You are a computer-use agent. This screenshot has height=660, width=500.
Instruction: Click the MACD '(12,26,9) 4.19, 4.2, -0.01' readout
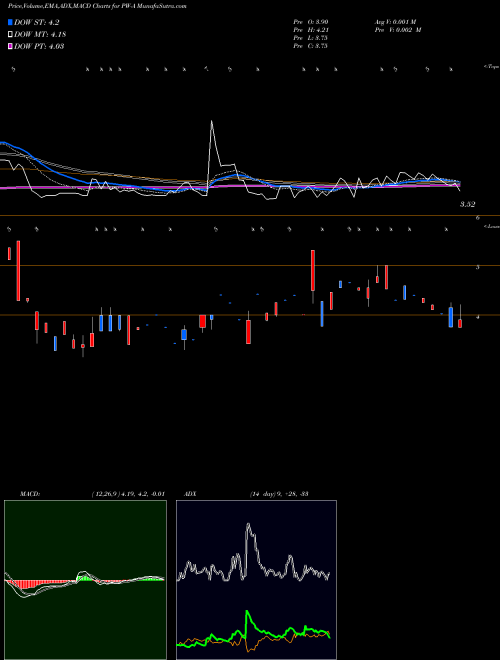[x=128, y=494]
